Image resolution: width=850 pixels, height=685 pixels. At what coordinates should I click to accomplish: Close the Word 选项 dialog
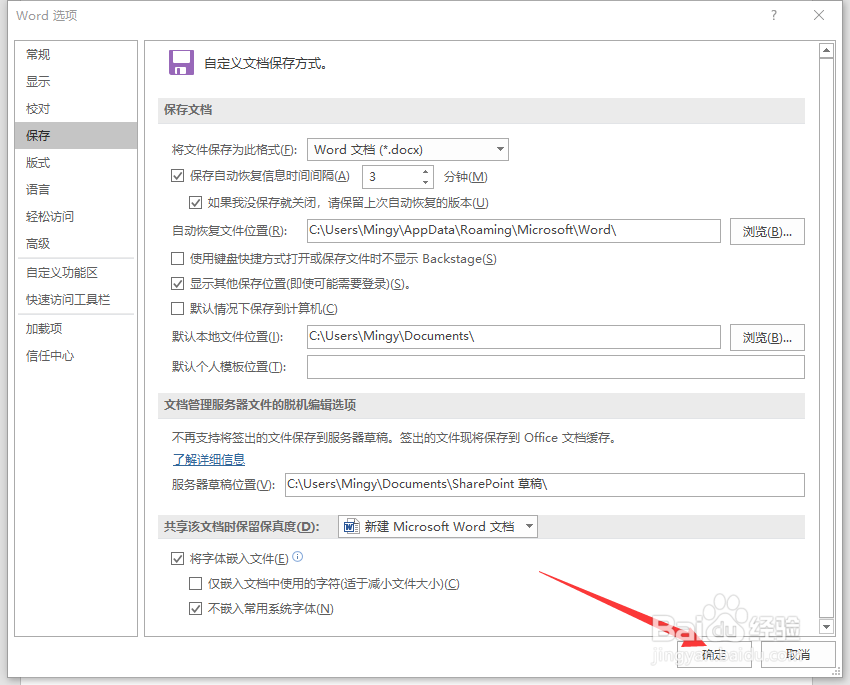819,15
